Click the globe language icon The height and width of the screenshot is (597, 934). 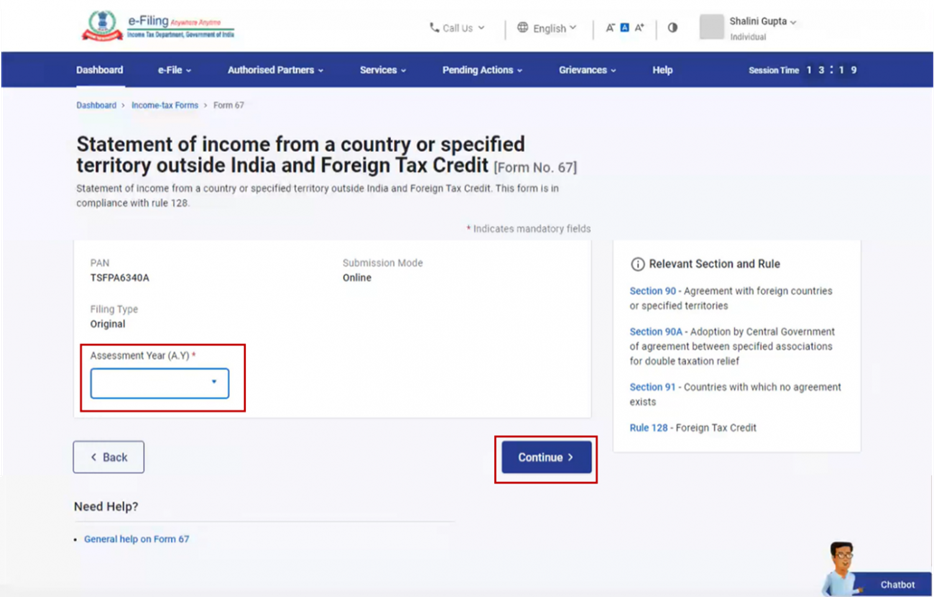523,28
